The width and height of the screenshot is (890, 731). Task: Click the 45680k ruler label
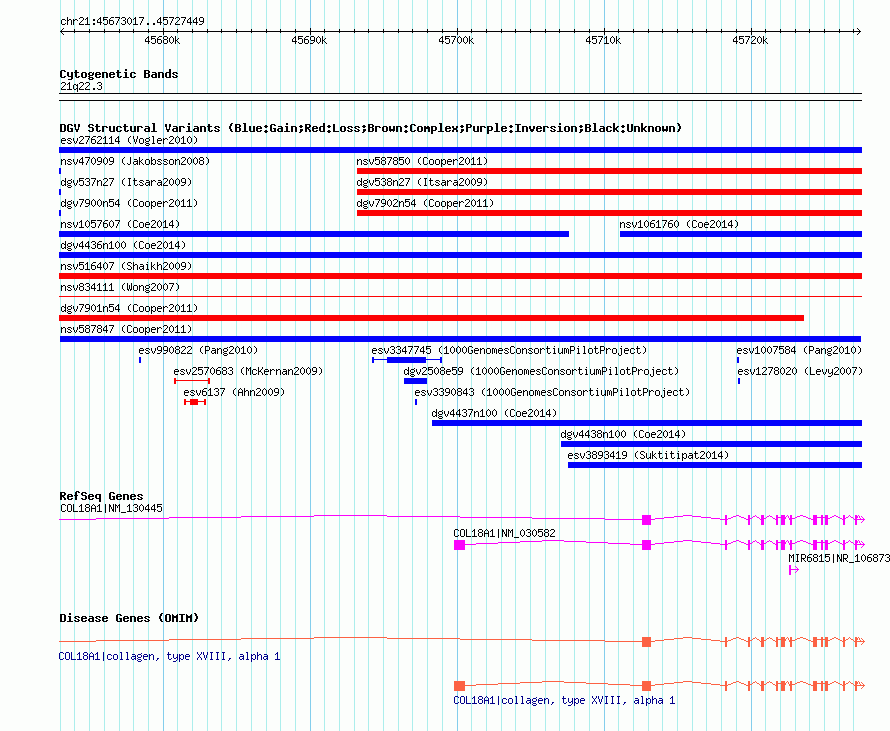(x=162, y=40)
